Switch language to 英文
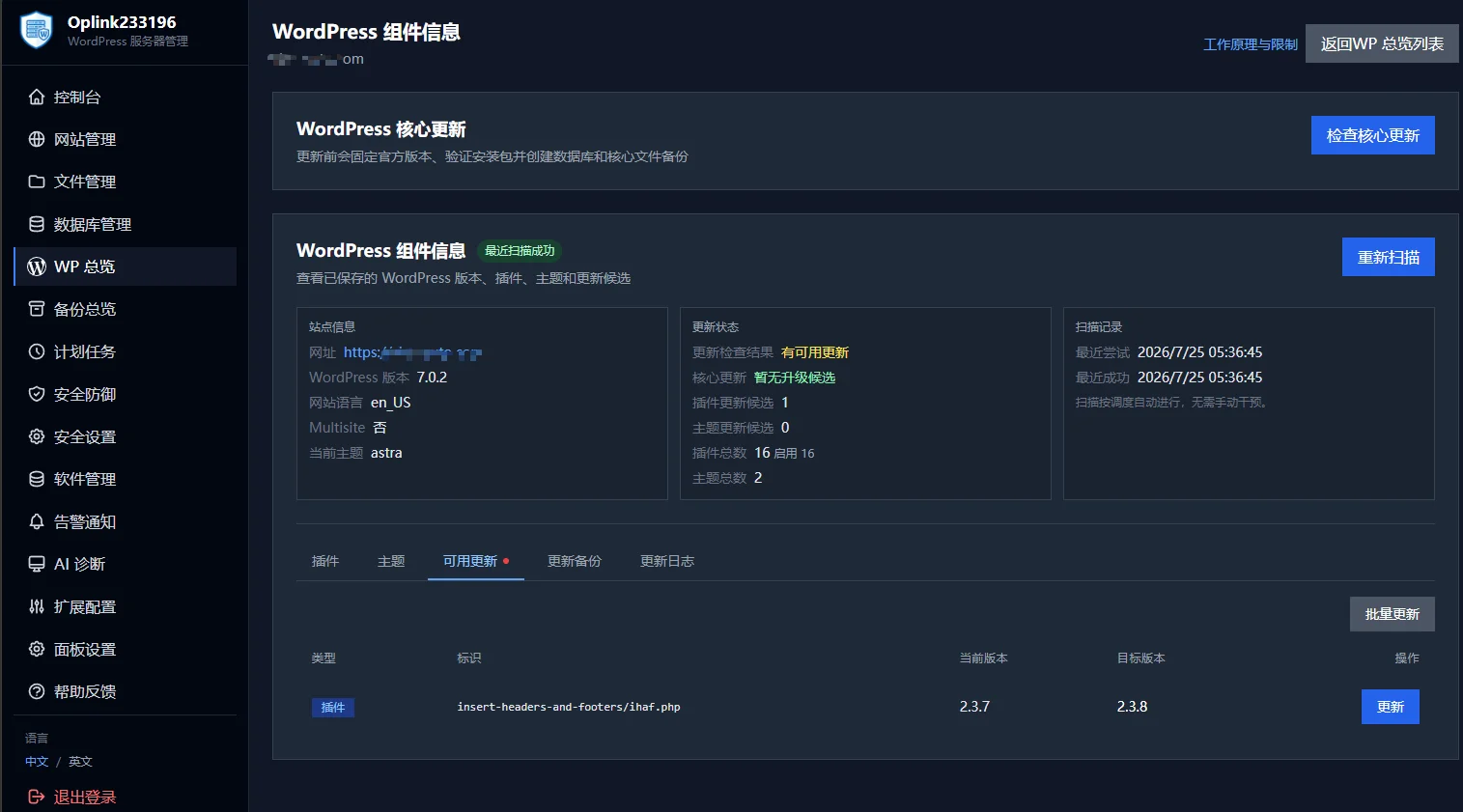The width and height of the screenshot is (1463, 812). [x=80, y=762]
